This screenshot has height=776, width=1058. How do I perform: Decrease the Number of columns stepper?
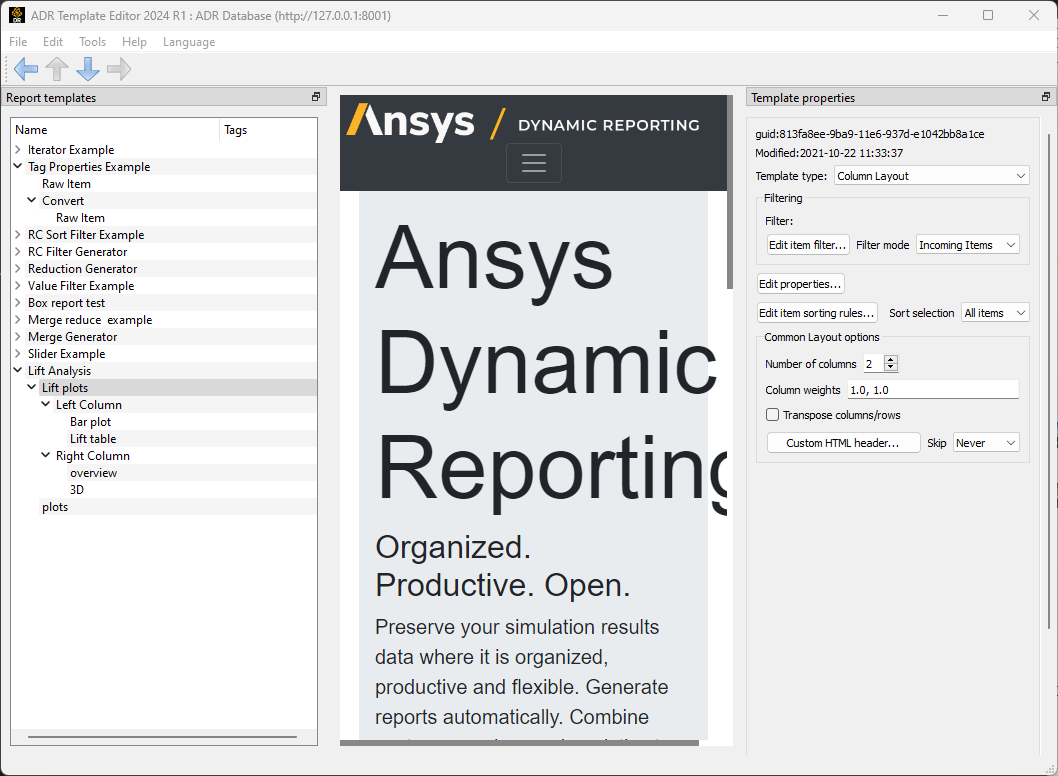(891, 367)
